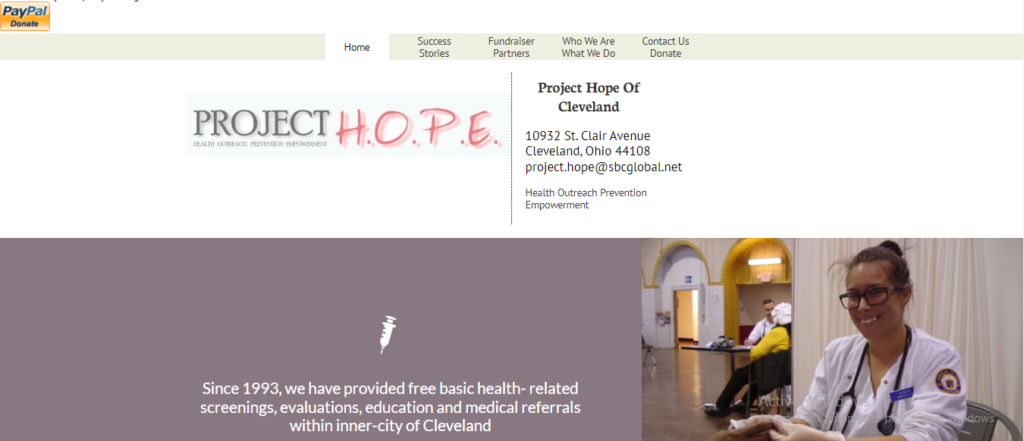This screenshot has width=1024, height=441.
Task: Click the red H.O.P.E. lettering in logo
Action: [x=419, y=127]
